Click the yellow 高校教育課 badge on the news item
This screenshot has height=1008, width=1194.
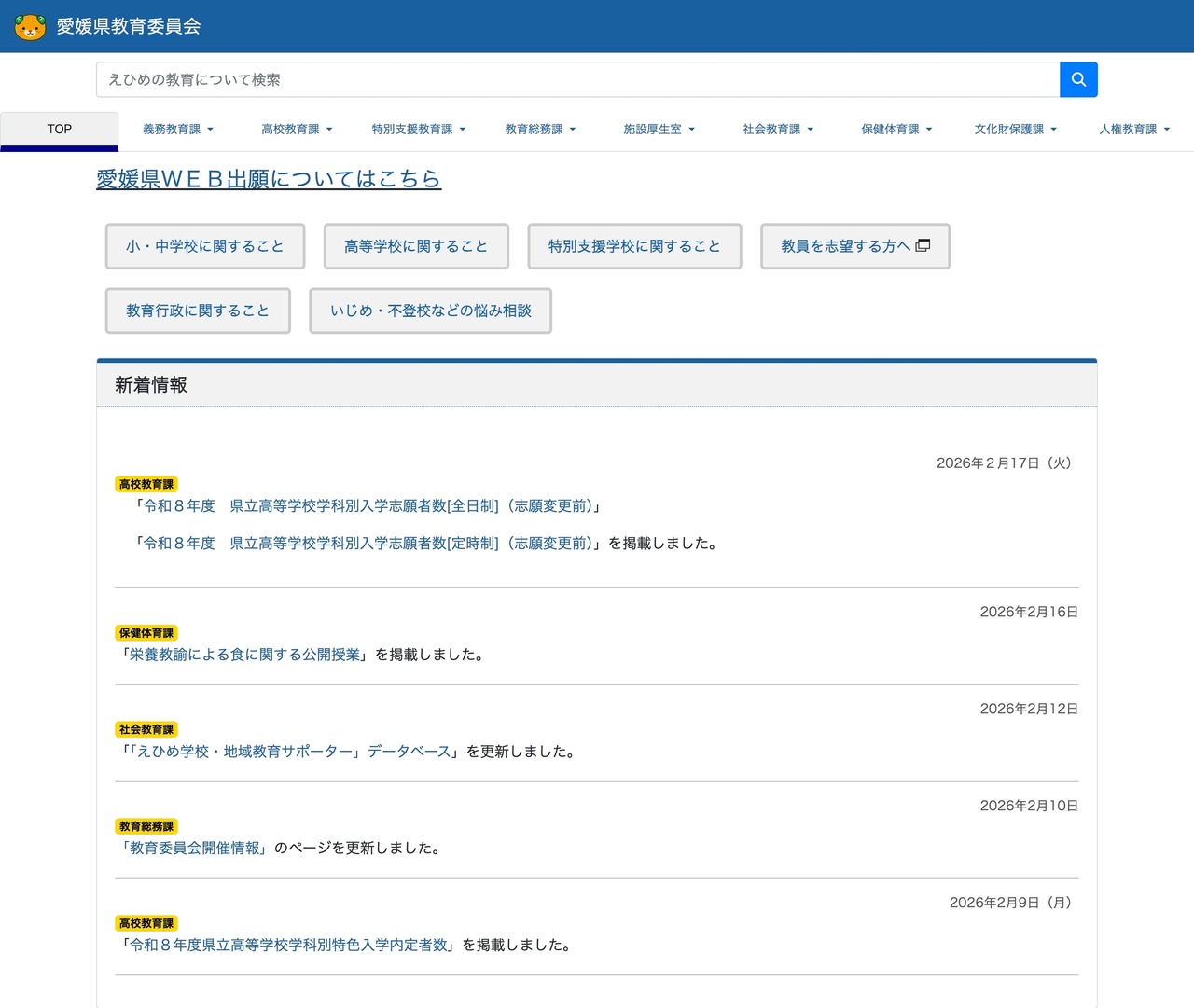(146, 484)
